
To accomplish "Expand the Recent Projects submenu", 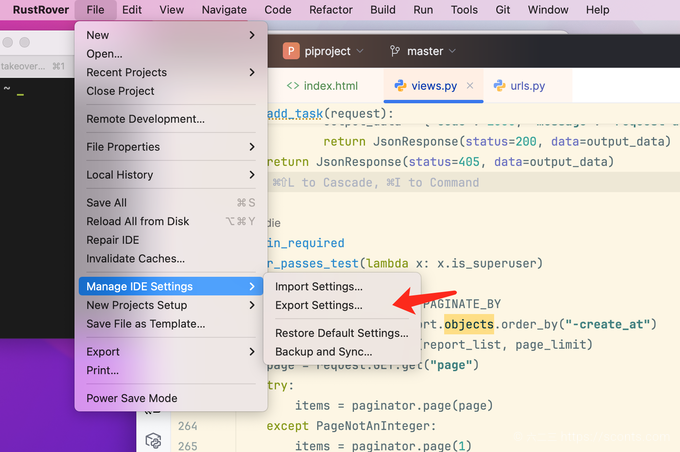I will coord(171,72).
